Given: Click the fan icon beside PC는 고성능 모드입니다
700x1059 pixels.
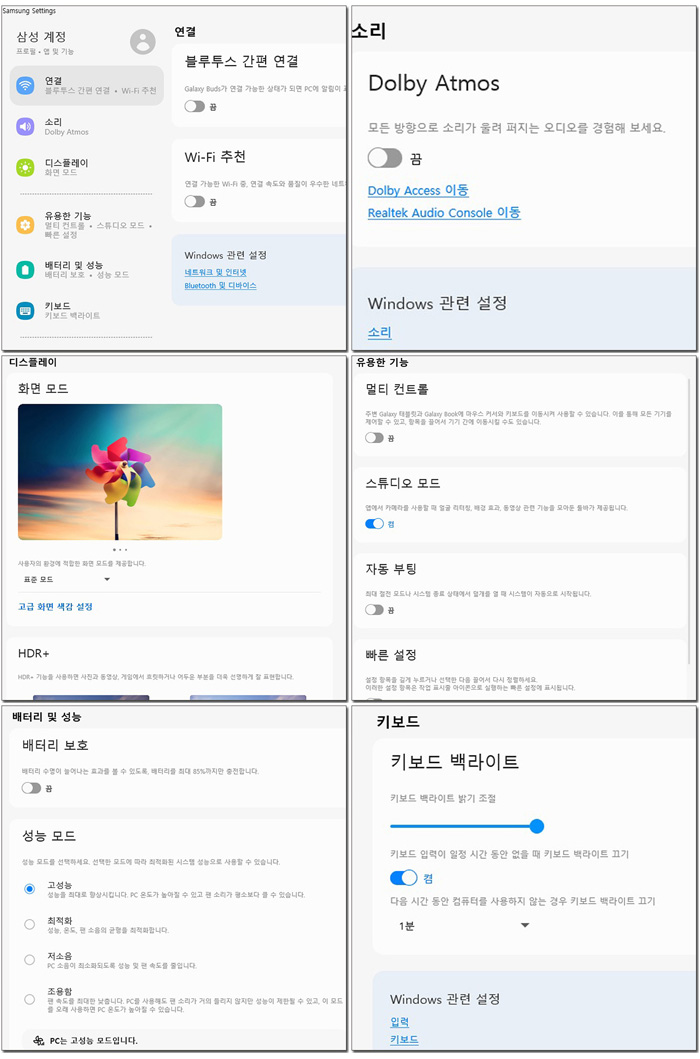Looking at the screenshot, I should point(39,1041).
